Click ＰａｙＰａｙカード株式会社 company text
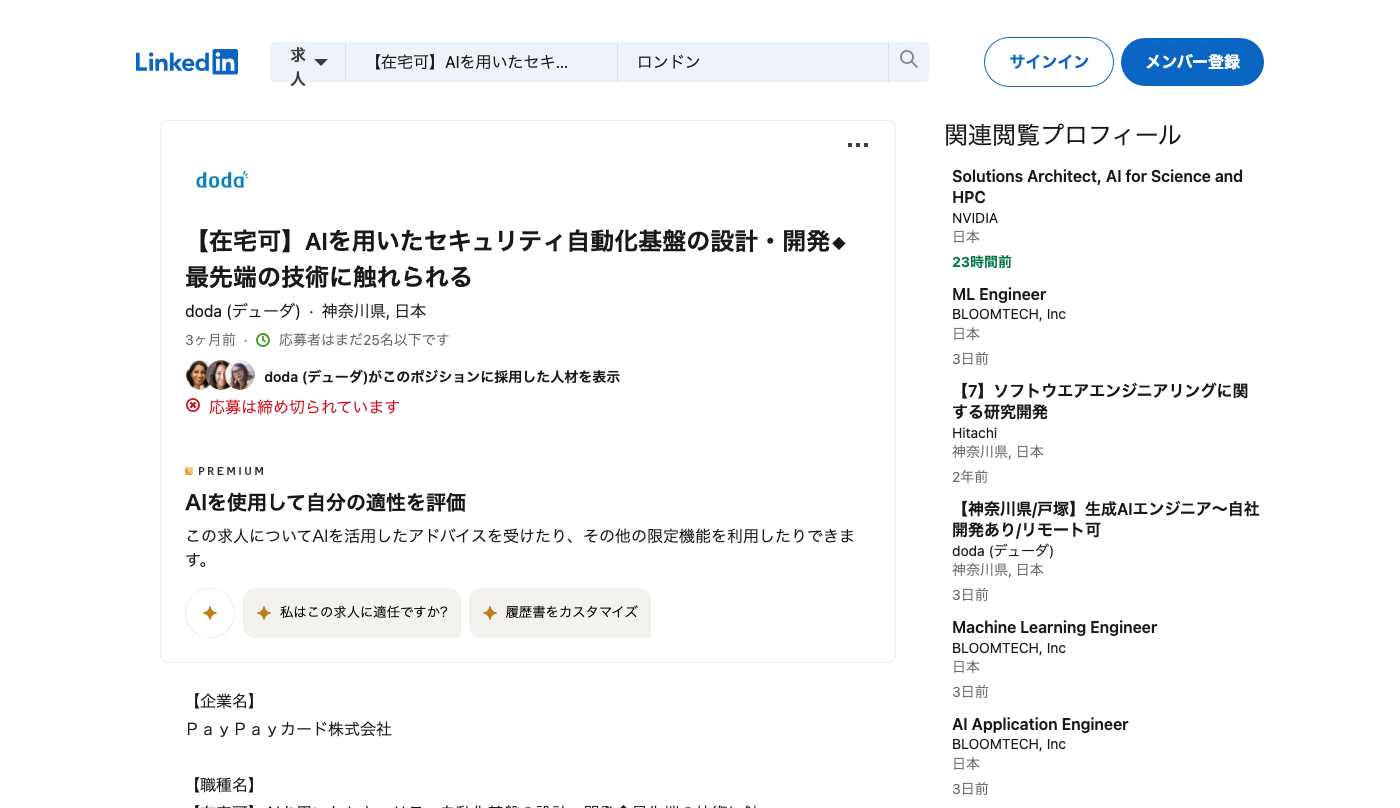The image size is (1400, 808). [x=289, y=729]
